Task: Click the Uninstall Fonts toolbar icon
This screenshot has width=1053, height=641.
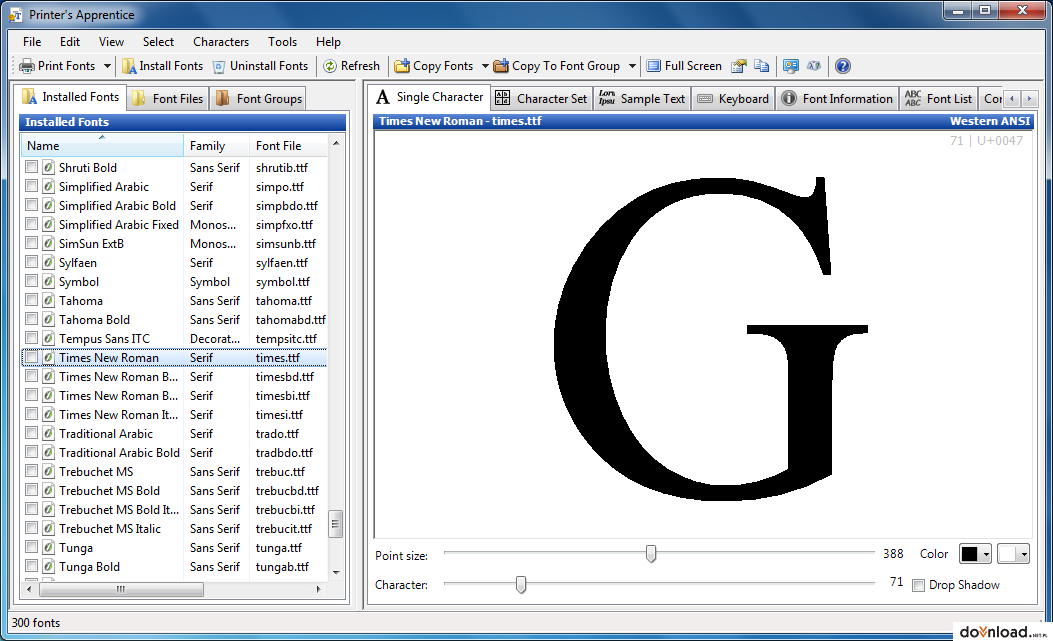Action: point(219,67)
